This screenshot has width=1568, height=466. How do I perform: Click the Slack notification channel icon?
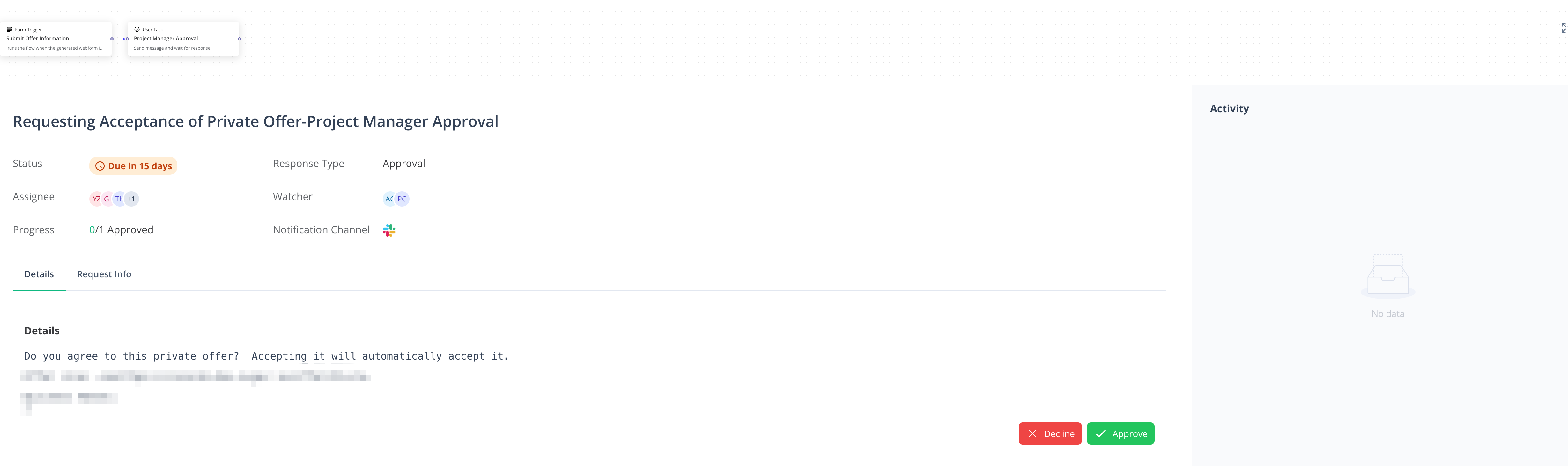[x=389, y=230]
